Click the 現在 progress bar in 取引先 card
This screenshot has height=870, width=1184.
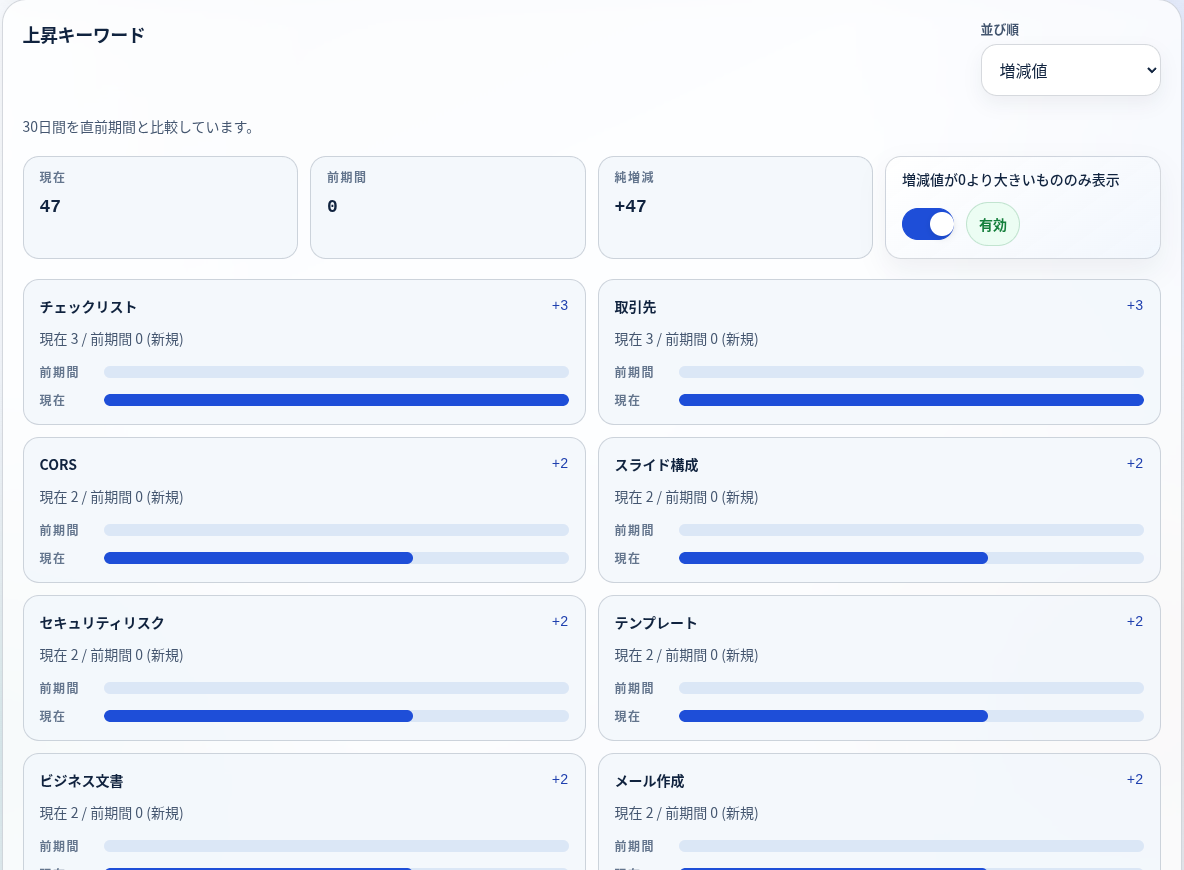click(x=911, y=400)
